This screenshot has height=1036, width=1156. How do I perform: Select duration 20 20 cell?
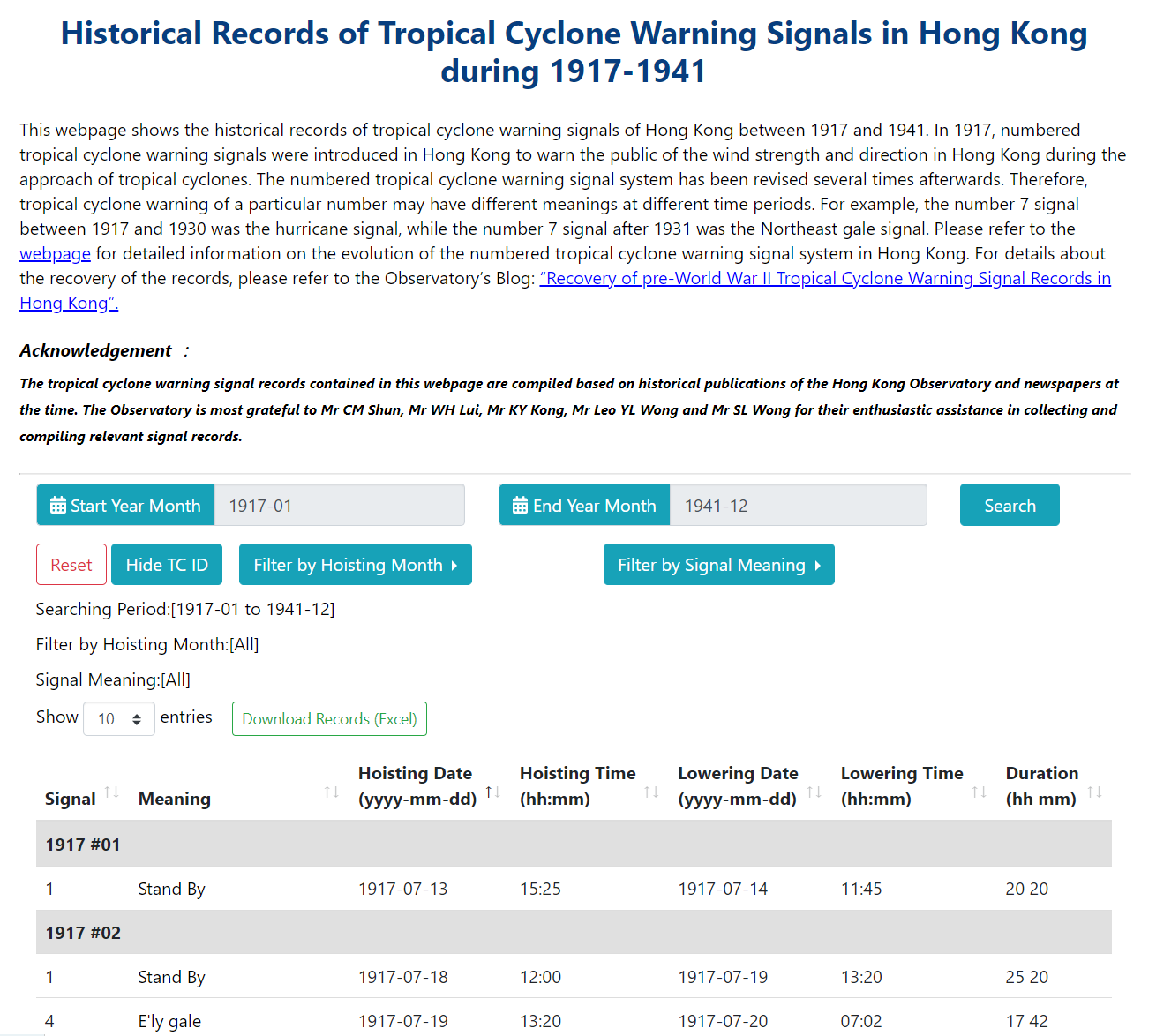[x=1027, y=889]
